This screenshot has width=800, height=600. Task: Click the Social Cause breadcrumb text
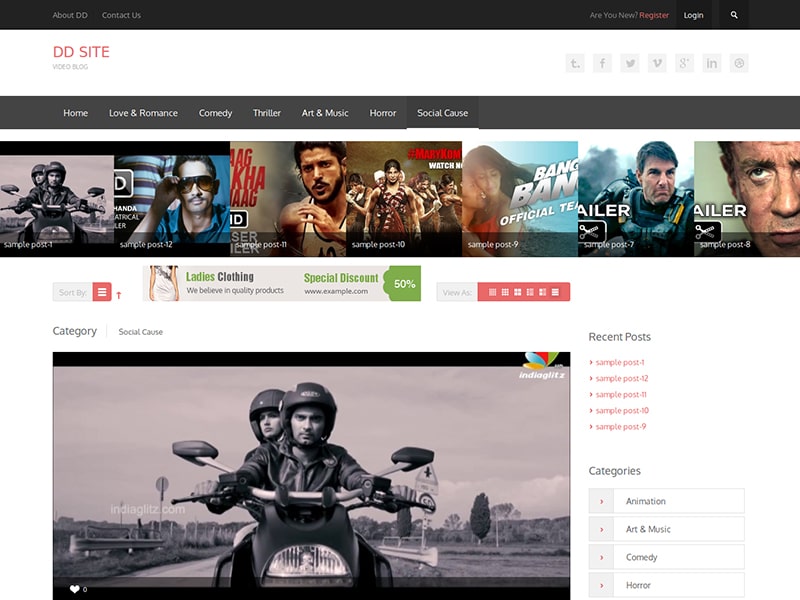pos(141,332)
